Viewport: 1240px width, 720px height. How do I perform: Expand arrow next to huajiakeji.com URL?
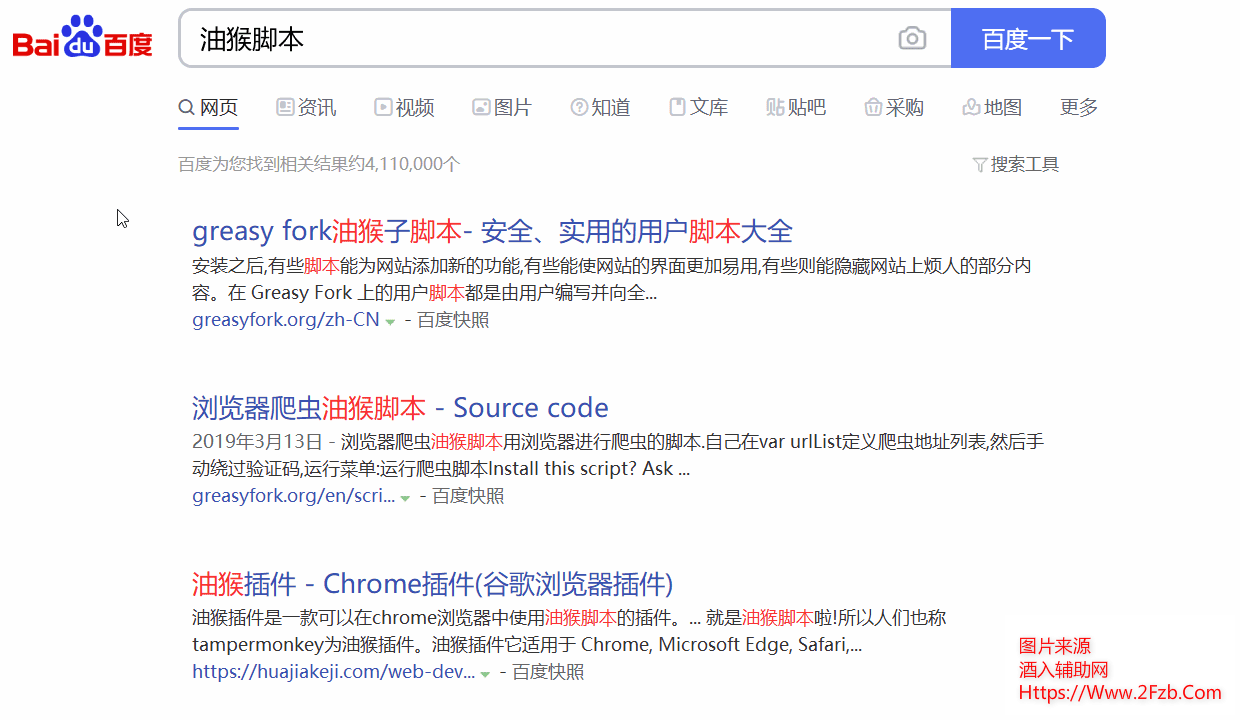tap(485, 674)
